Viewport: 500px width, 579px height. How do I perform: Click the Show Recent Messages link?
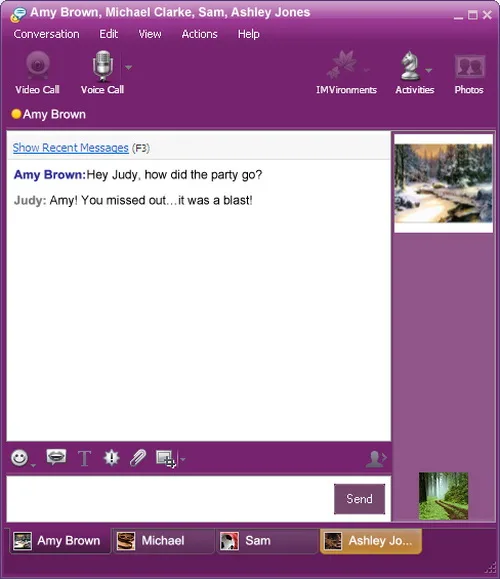(x=71, y=148)
